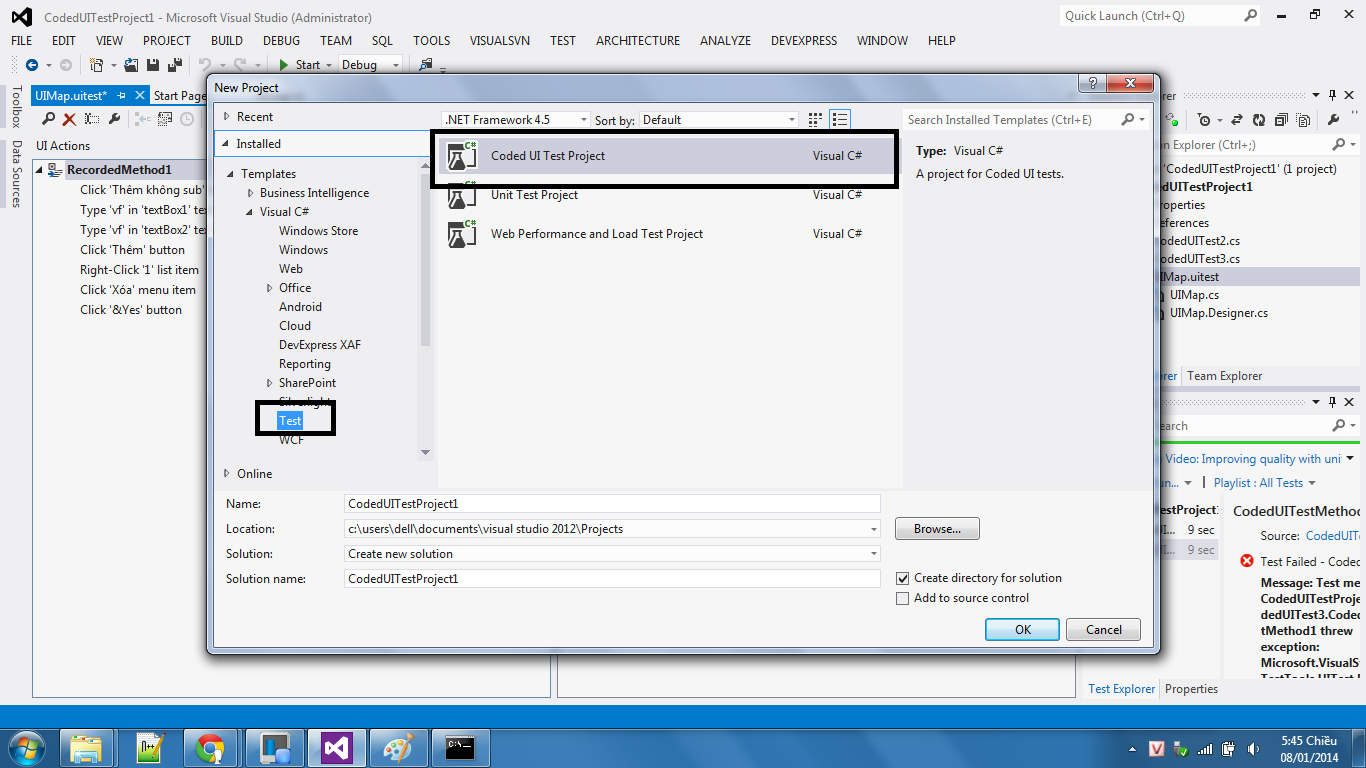Screen dimensions: 1366x768
Task: Collapse the Installed section
Action: [226, 144]
